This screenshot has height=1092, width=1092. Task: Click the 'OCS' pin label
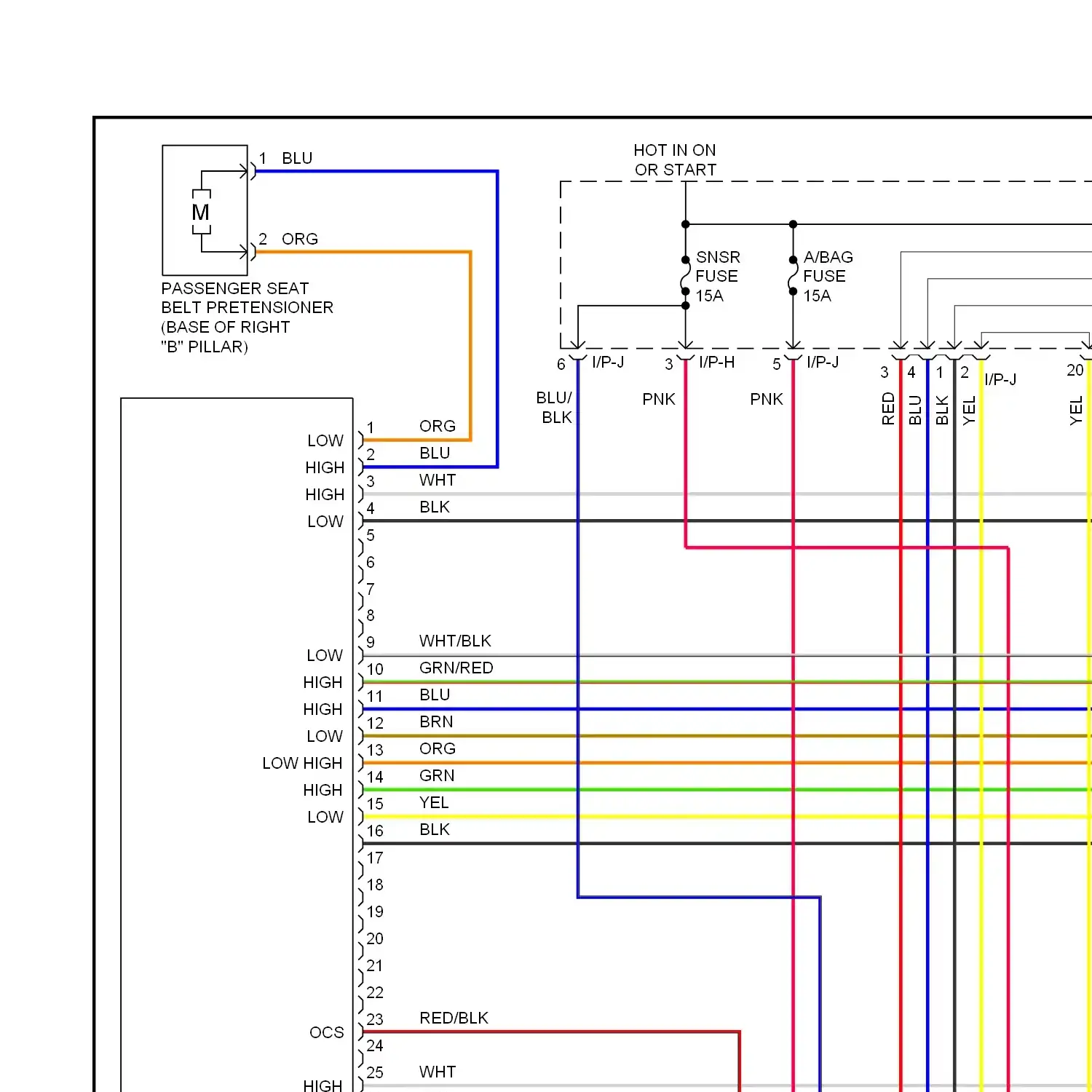[x=326, y=1033]
